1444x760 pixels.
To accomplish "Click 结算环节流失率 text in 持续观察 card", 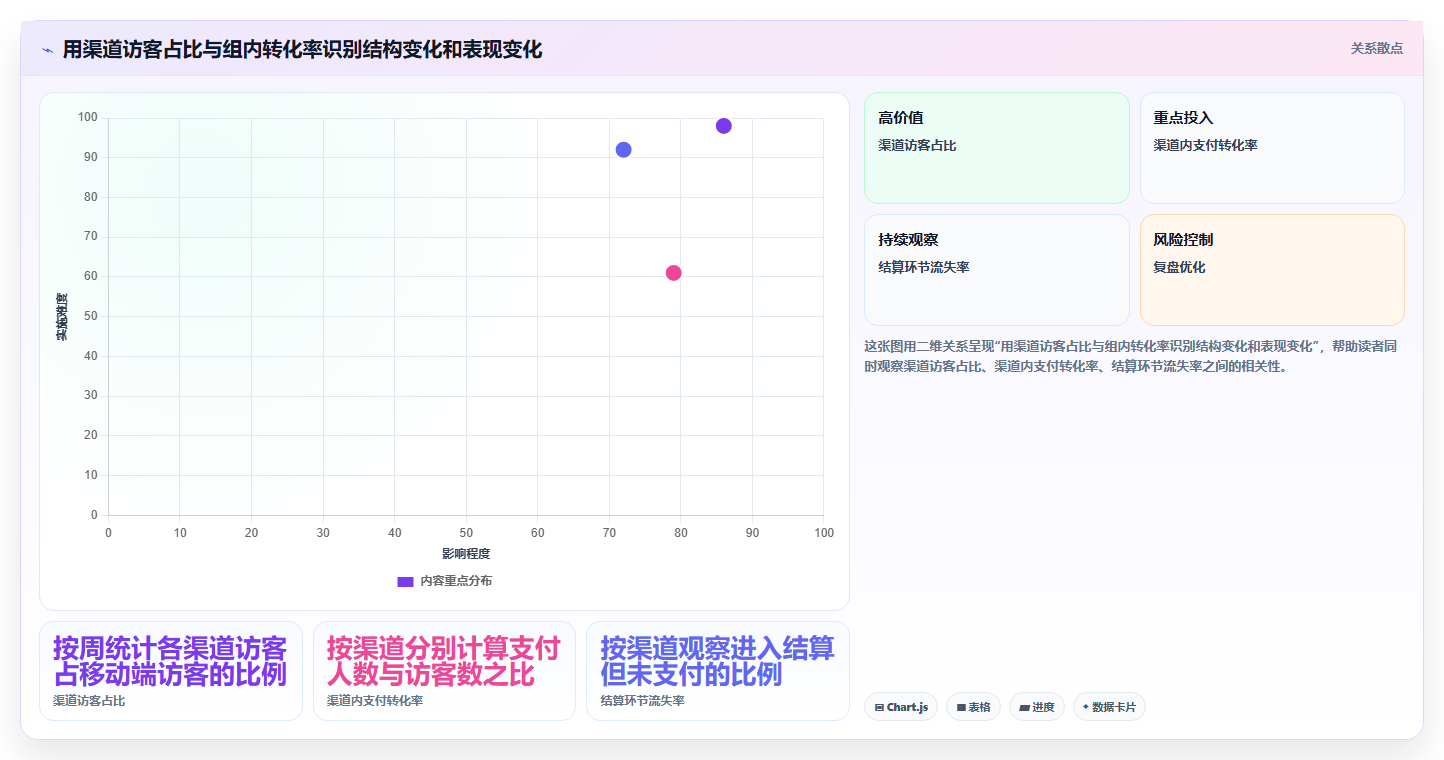I will pyautogui.click(x=923, y=267).
